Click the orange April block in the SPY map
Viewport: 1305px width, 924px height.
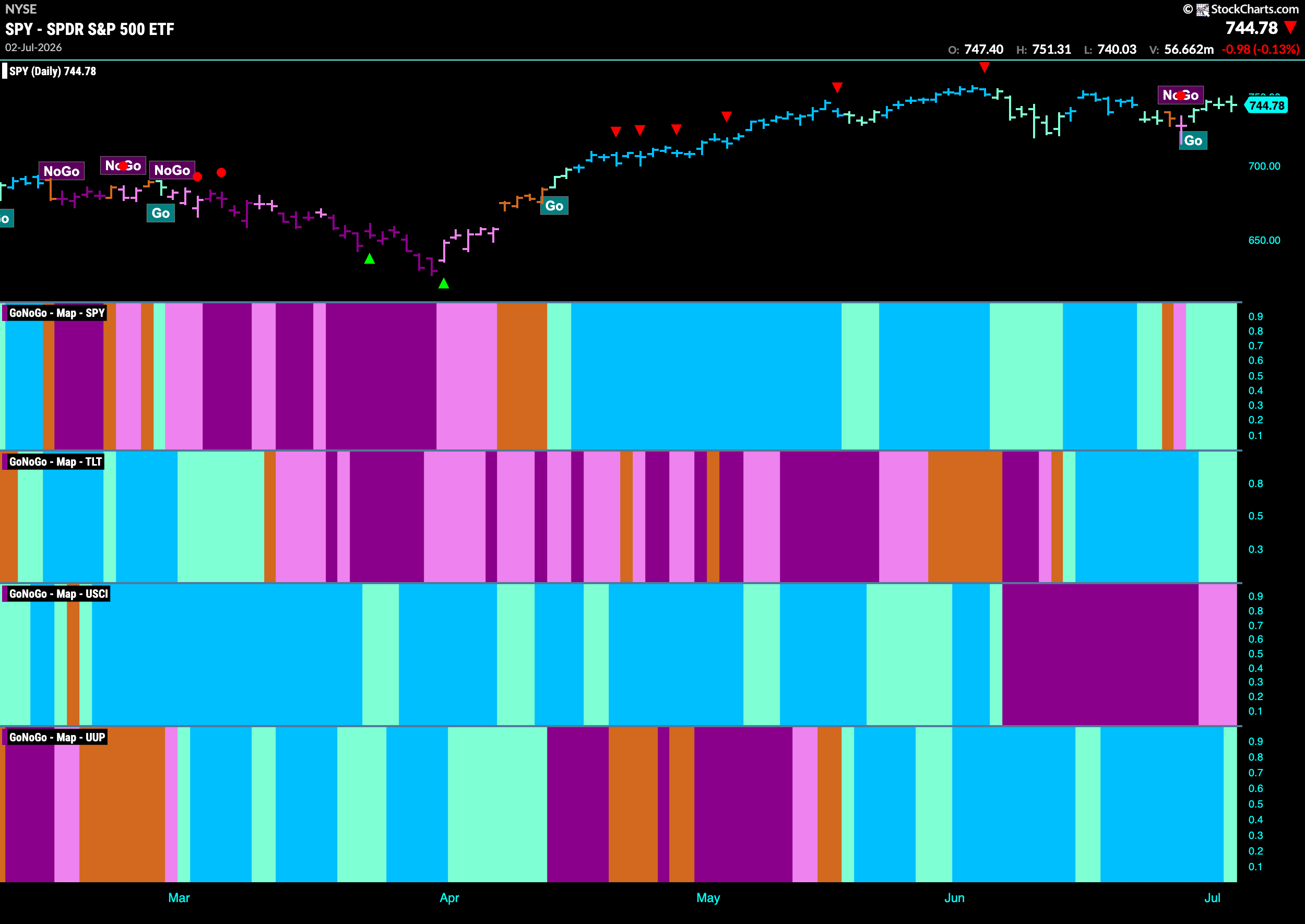coord(521,376)
